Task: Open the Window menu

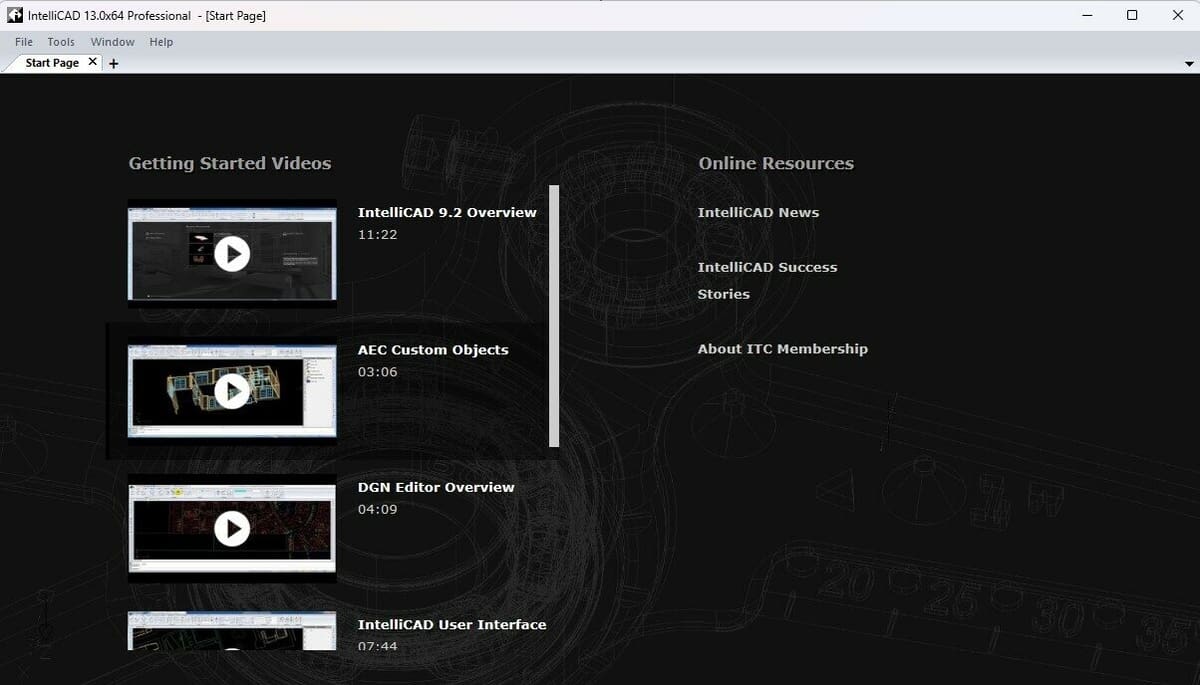Action: pos(112,42)
